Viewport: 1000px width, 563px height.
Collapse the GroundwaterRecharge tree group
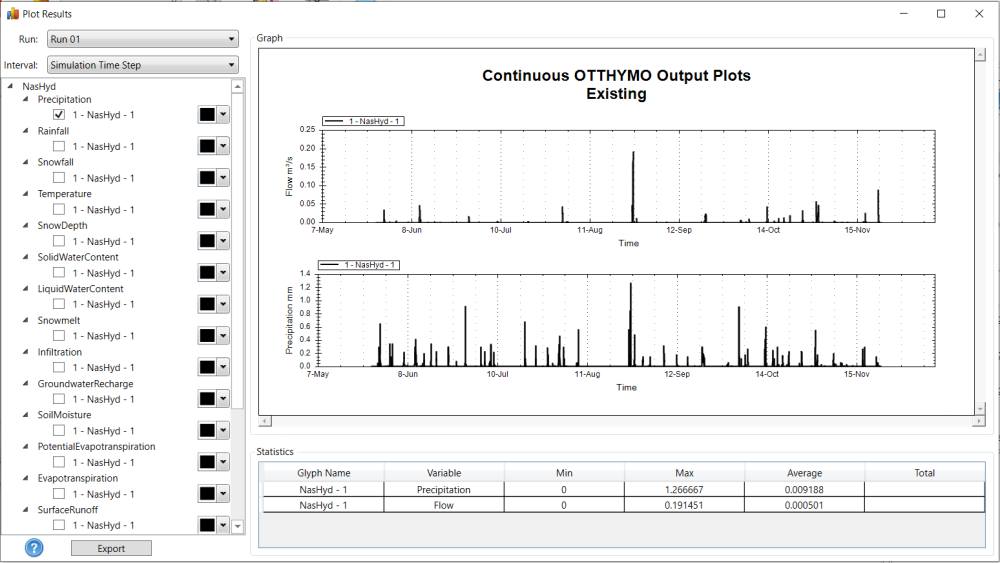pyautogui.click(x=26, y=383)
